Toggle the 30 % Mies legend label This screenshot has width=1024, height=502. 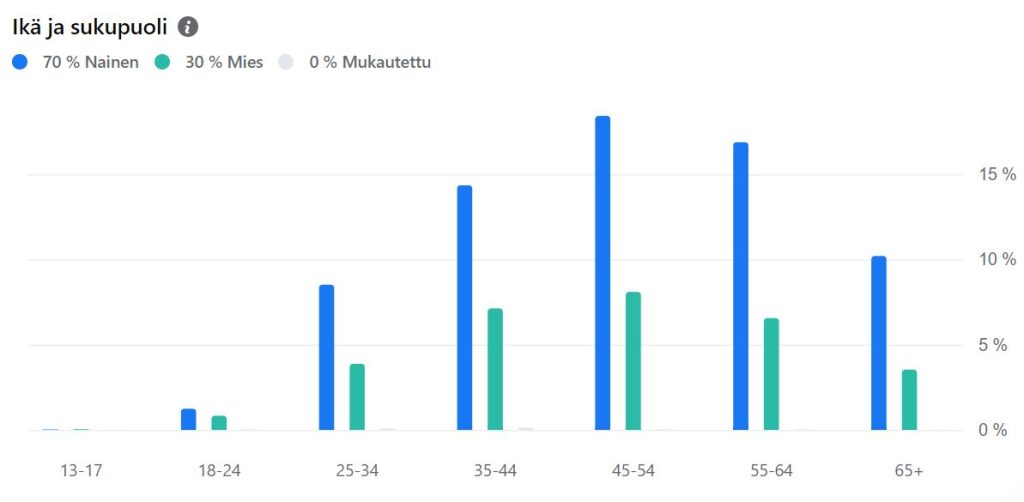click(x=224, y=62)
